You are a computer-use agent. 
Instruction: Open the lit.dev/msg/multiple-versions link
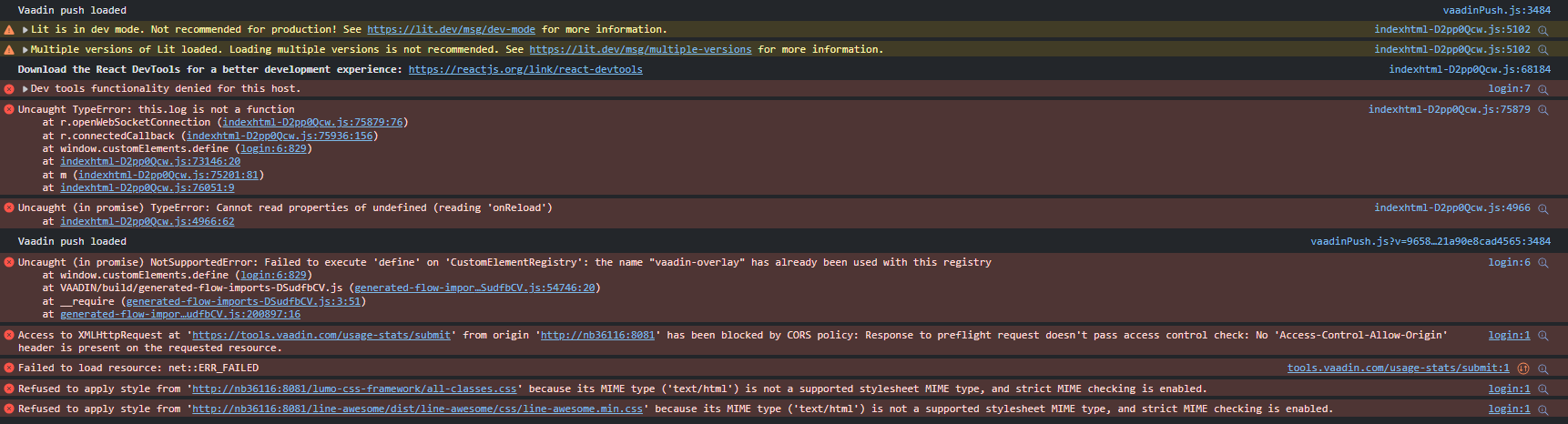point(640,50)
